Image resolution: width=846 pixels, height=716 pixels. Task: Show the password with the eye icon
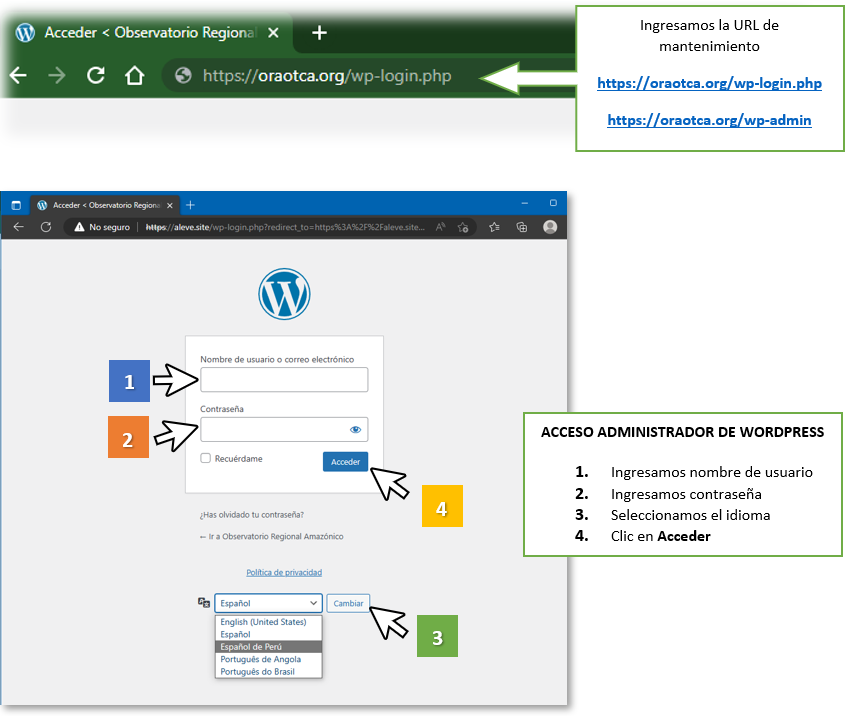tap(355, 429)
